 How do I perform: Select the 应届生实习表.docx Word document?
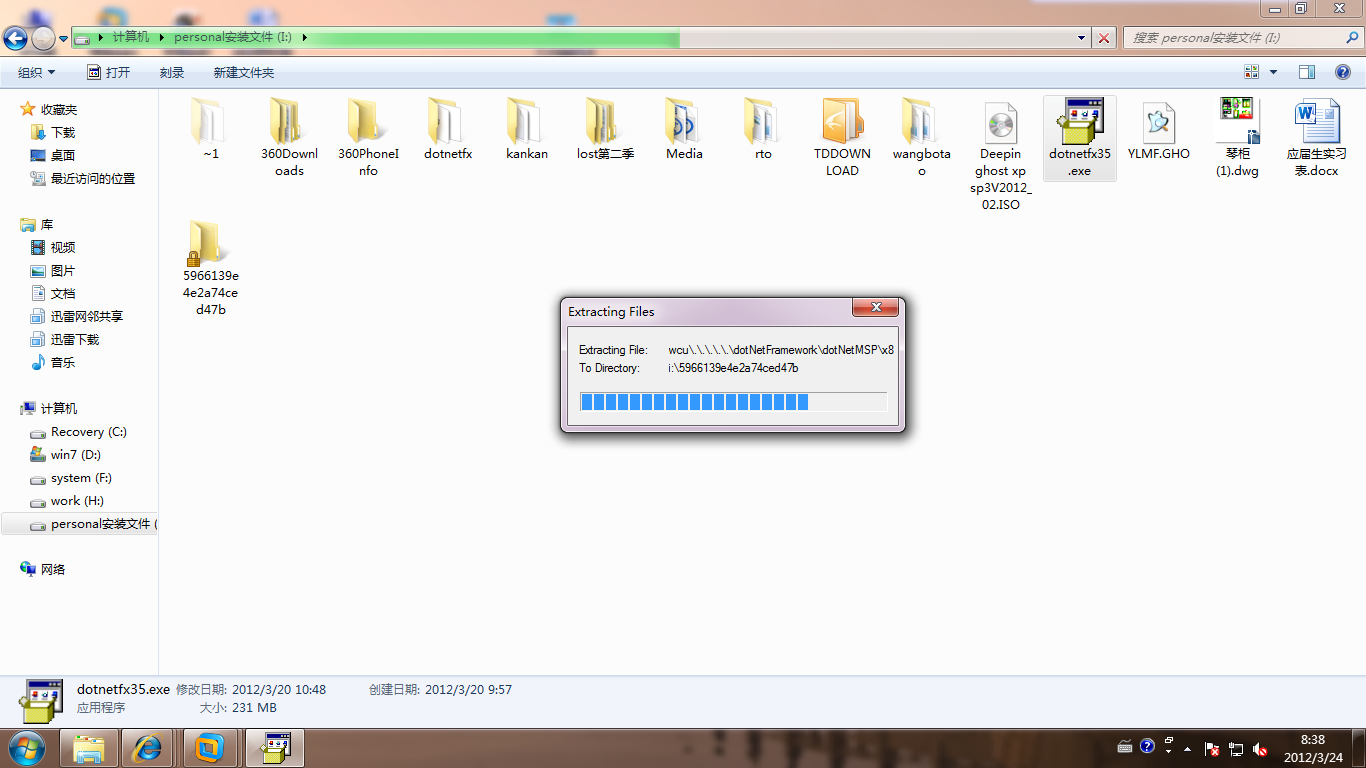[1316, 123]
